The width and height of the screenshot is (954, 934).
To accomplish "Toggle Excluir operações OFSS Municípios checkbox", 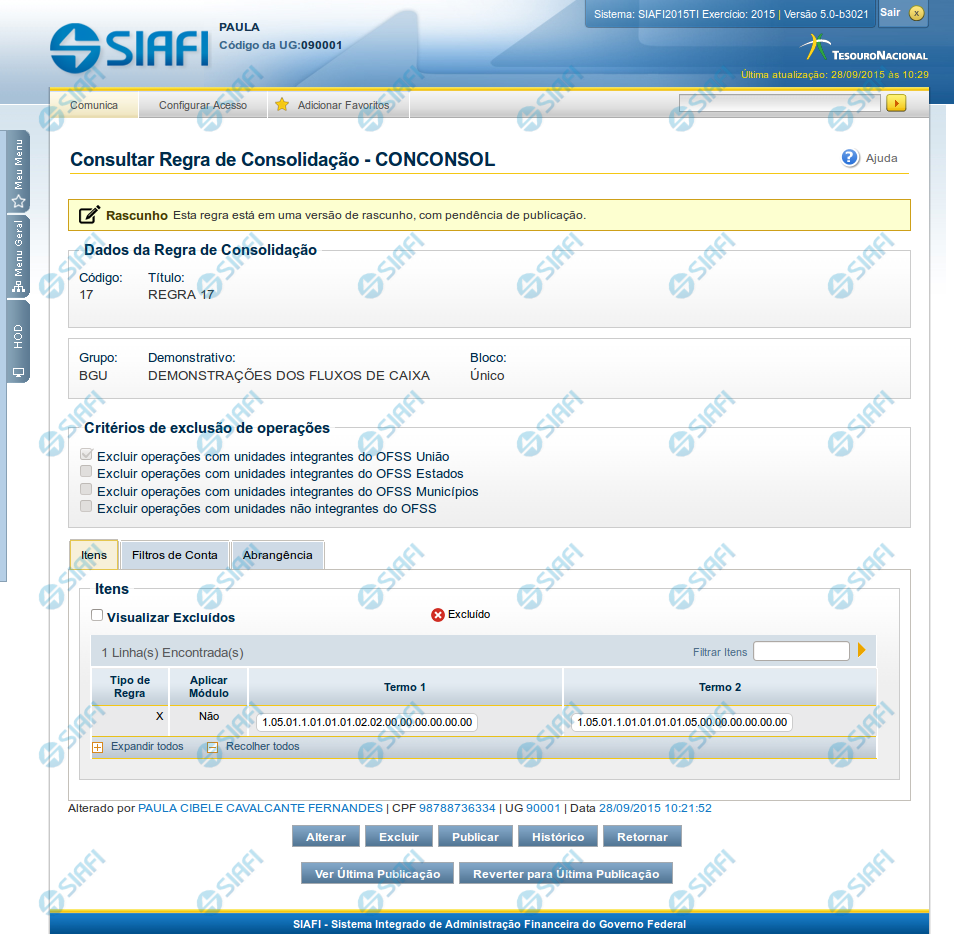I will point(87,490).
